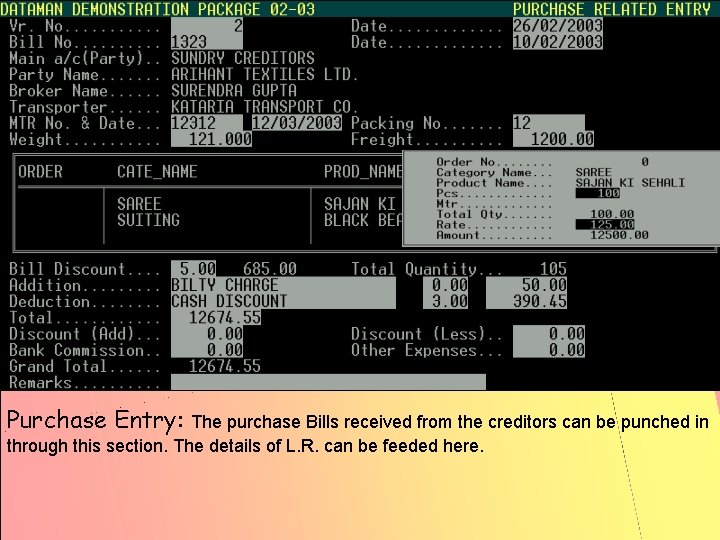This screenshot has width=720, height=540.
Task: Select the Addition field BILTY CHARGE
Action: pyautogui.click(x=283, y=285)
